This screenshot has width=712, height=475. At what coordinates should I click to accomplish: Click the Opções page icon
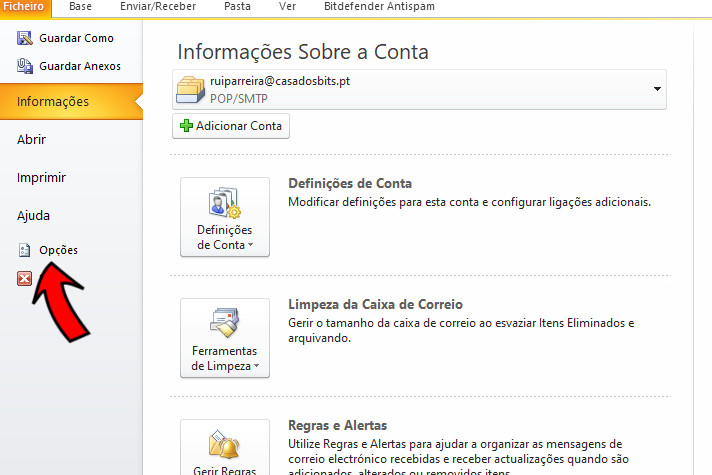pos(25,250)
